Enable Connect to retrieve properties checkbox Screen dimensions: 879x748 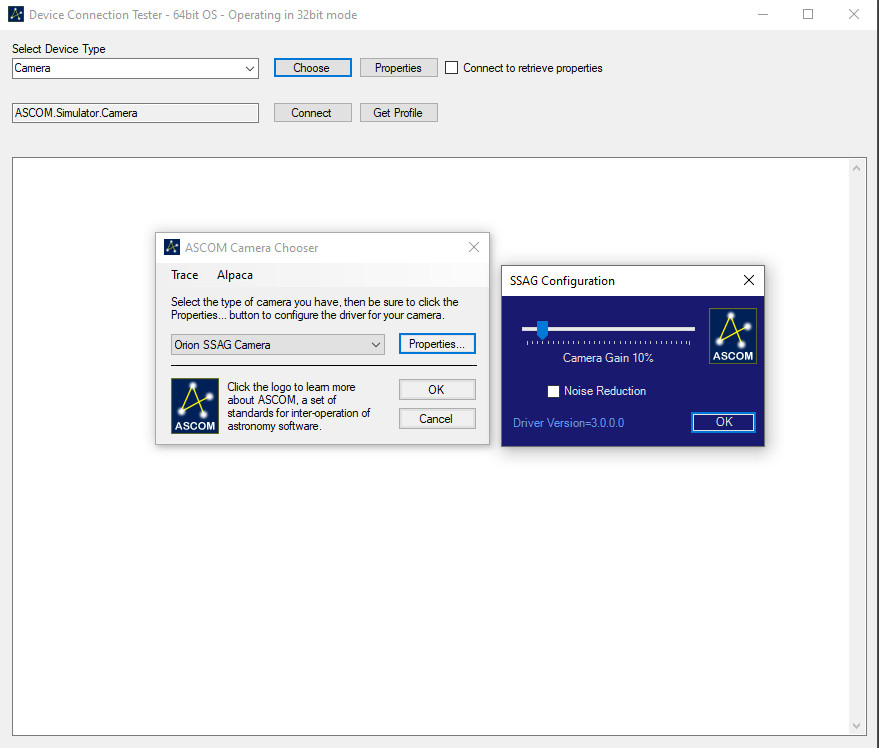451,68
